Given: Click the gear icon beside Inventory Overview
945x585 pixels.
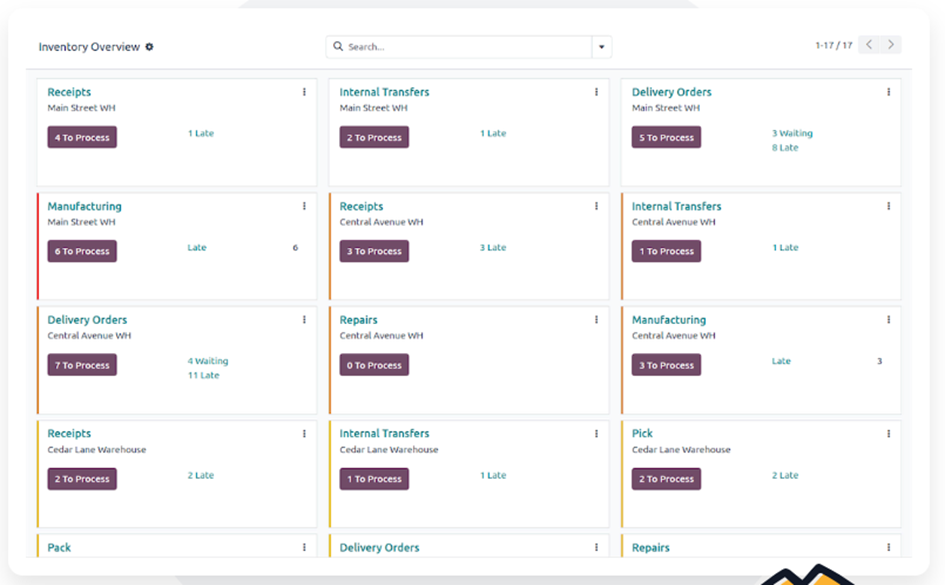Looking at the screenshot, I should (x=150, y=47).
